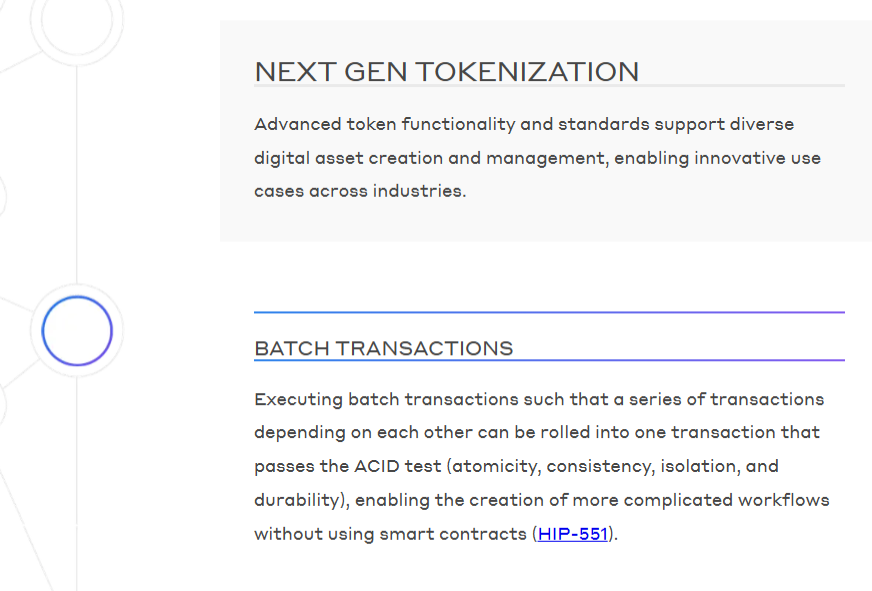The image size is (872, 591).
Task: Click the timeline line below the gradient circle
Action: (x=77, y=480)
